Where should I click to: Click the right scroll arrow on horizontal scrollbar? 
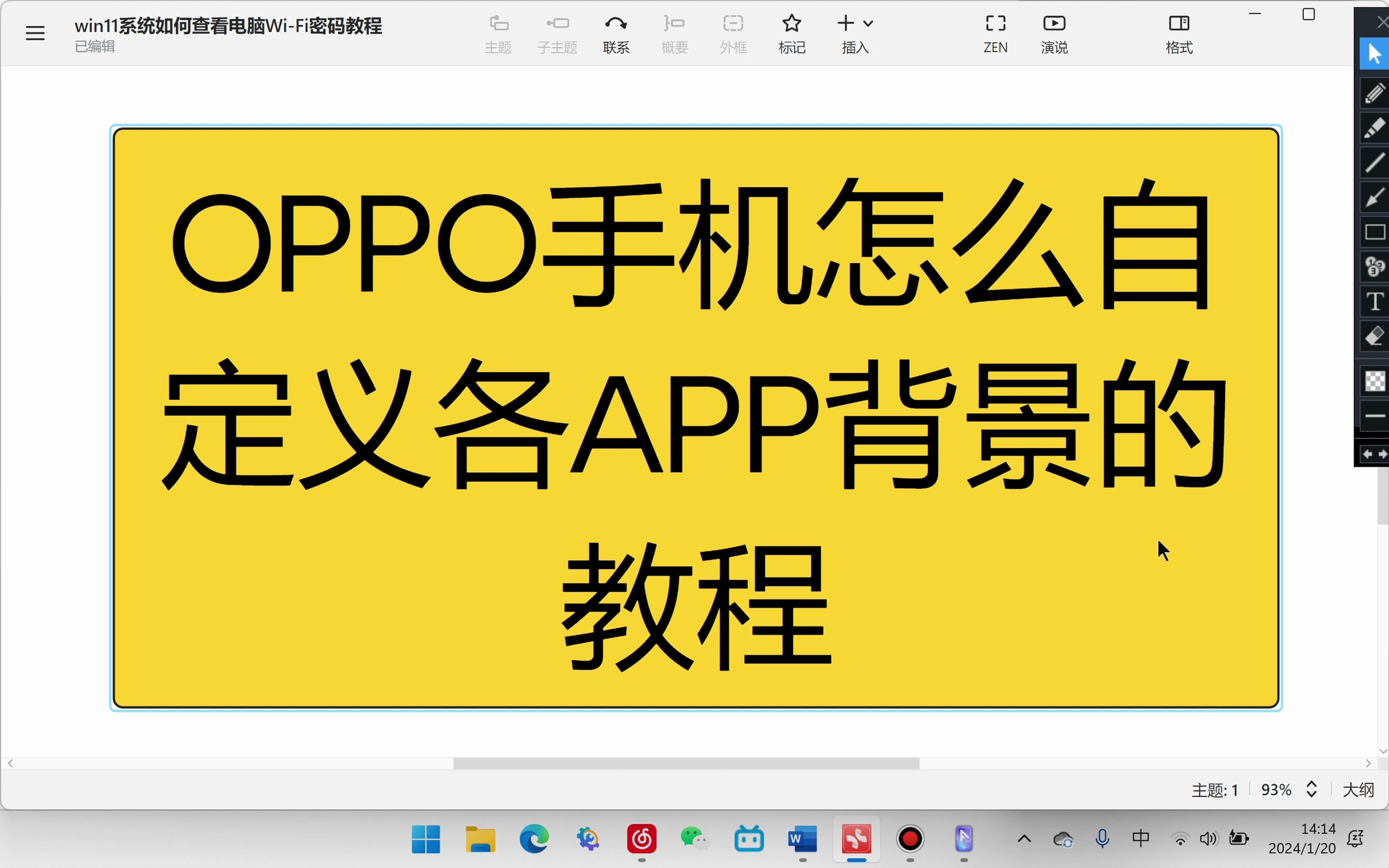pos(1369,764)
